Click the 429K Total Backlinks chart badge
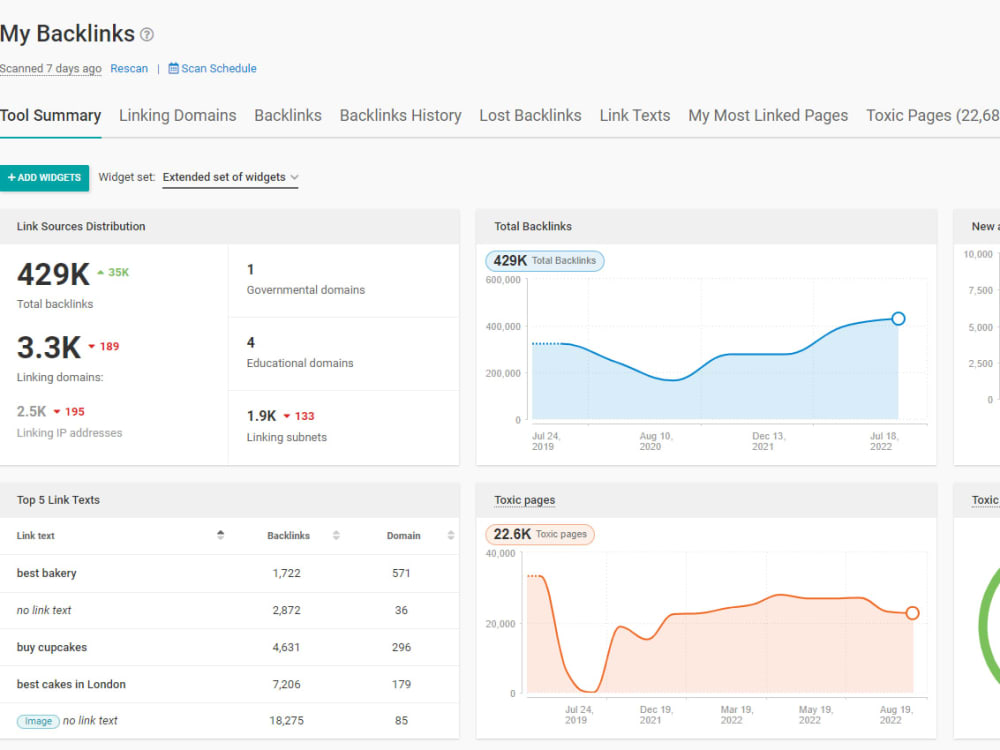Image resolution: width=1000 pixels, height=750 pixels. (x=545, y=261)
